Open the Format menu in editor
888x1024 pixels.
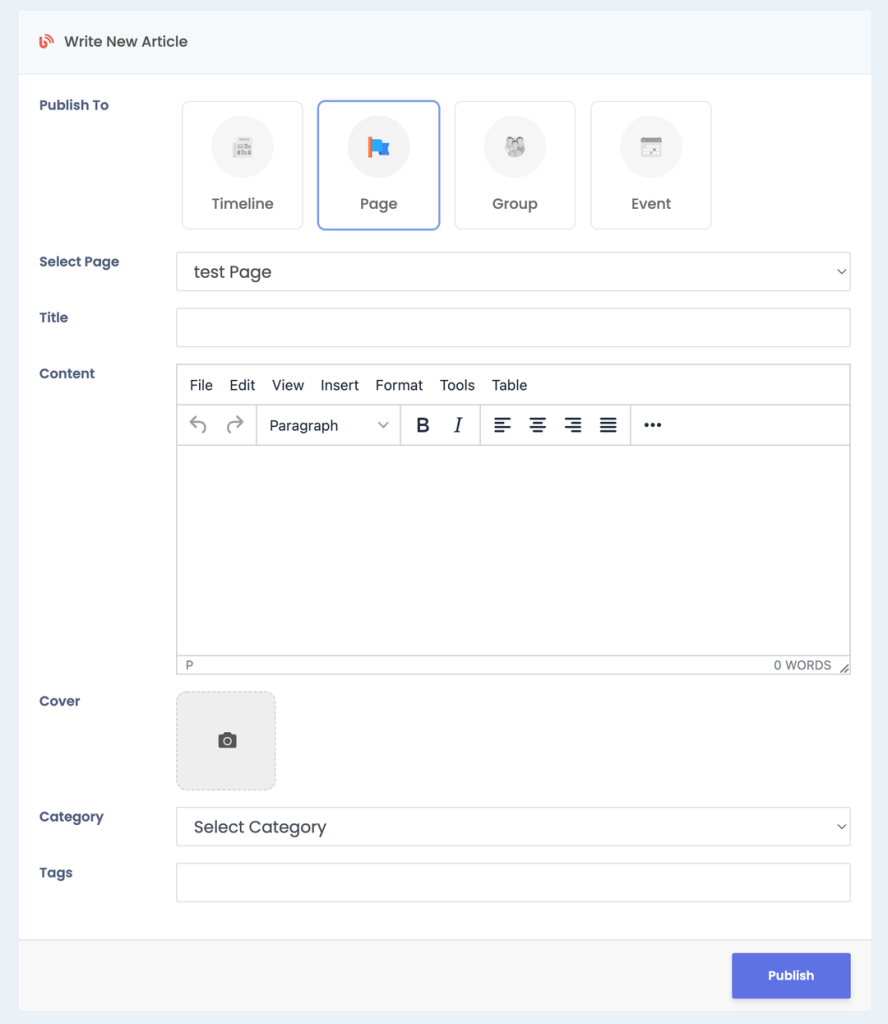pos(399,385)
